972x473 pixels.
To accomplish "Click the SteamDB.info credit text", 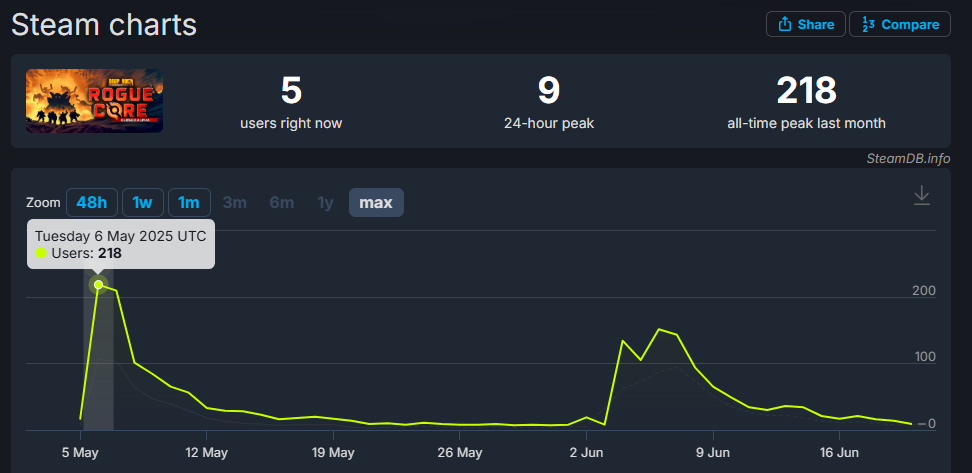I will click(x=908, y=158).
